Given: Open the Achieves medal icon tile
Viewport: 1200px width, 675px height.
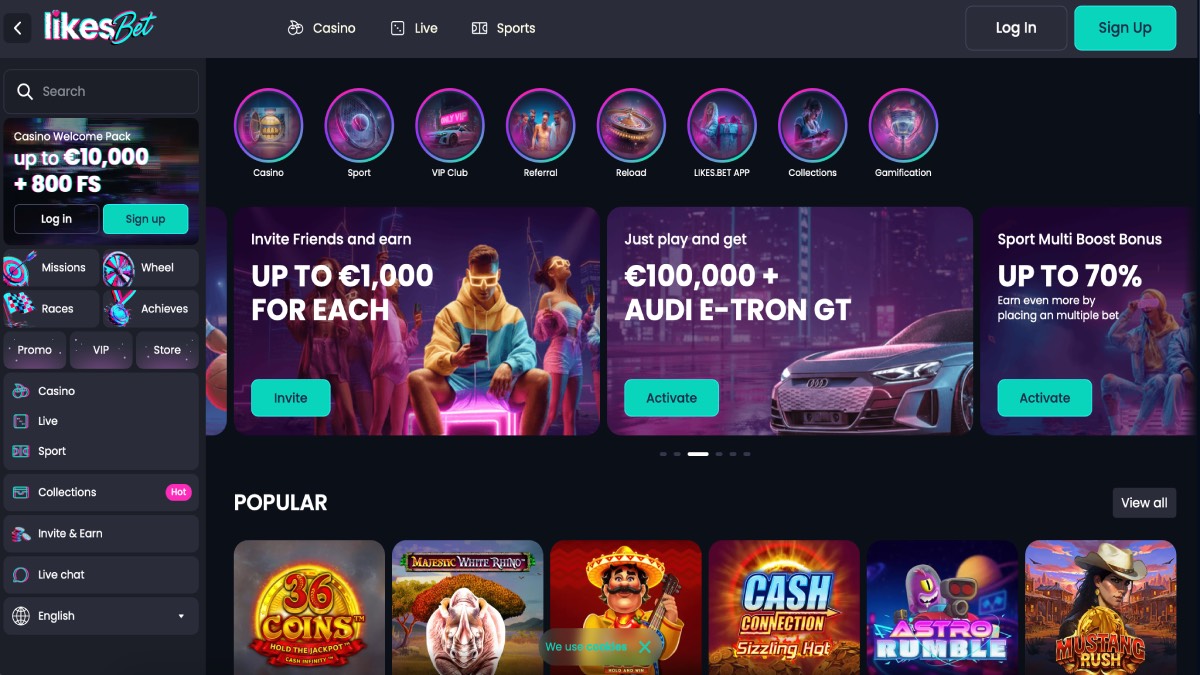Looking at the screenshot, I should (150, 309).
